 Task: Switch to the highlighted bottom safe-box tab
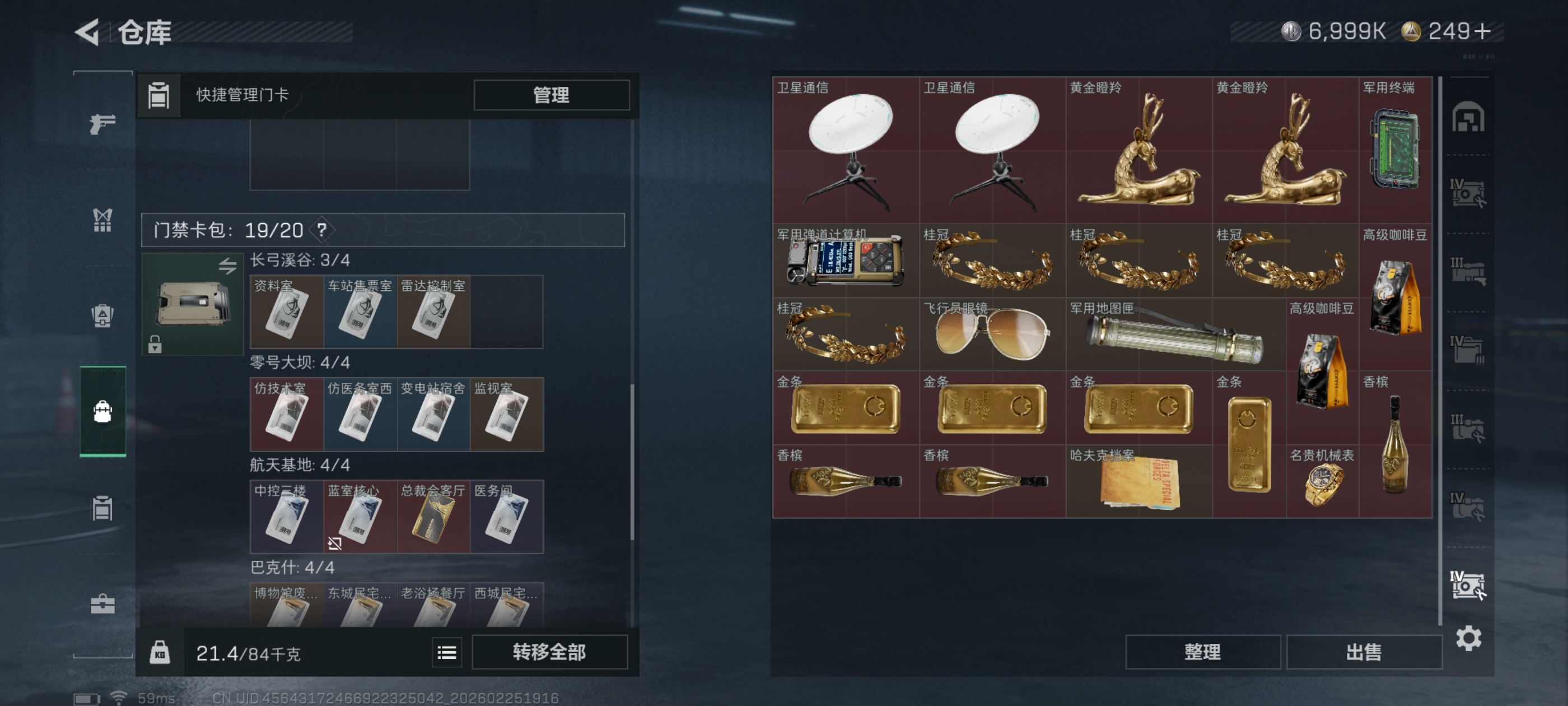pyautogui.click(x=1468, y=585)
